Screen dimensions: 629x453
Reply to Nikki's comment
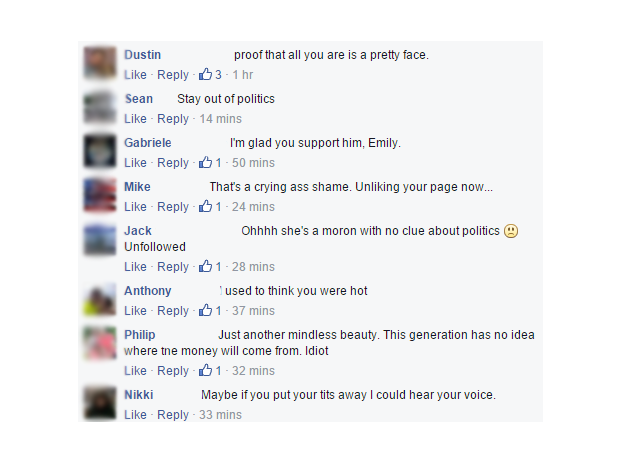(x=172, y=414)
